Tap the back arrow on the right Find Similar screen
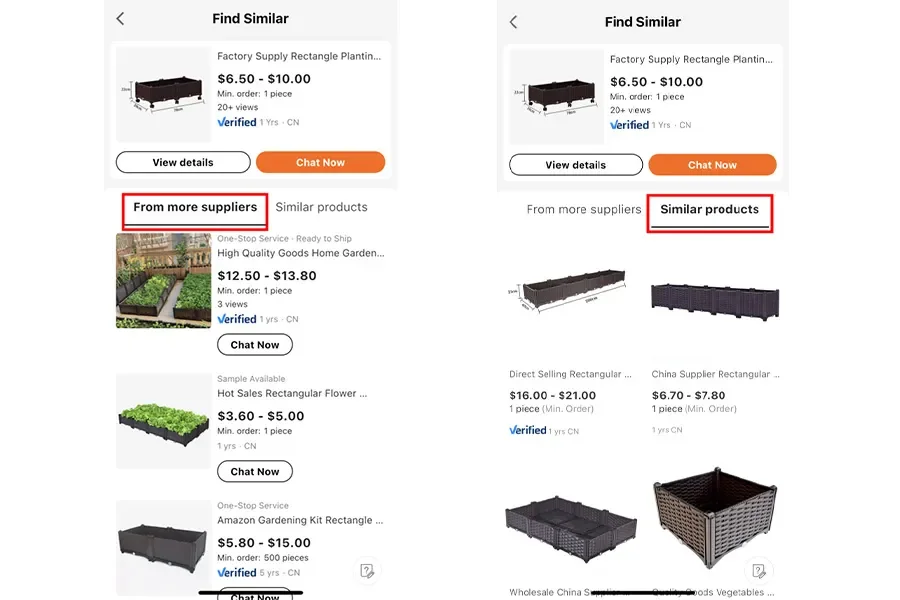 [x=513, y=22]
